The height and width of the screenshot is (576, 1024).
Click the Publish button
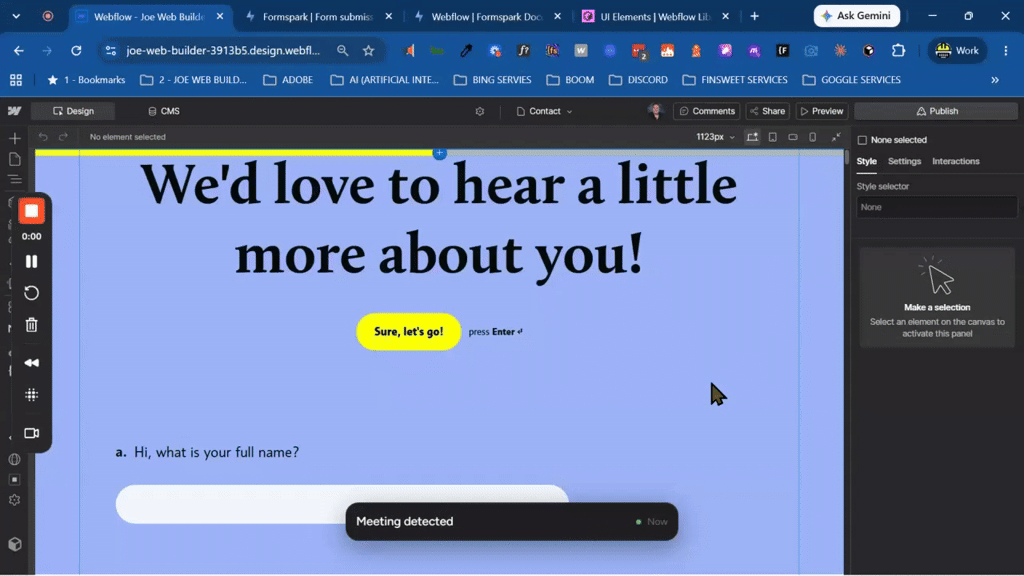[x=936, y=111]
